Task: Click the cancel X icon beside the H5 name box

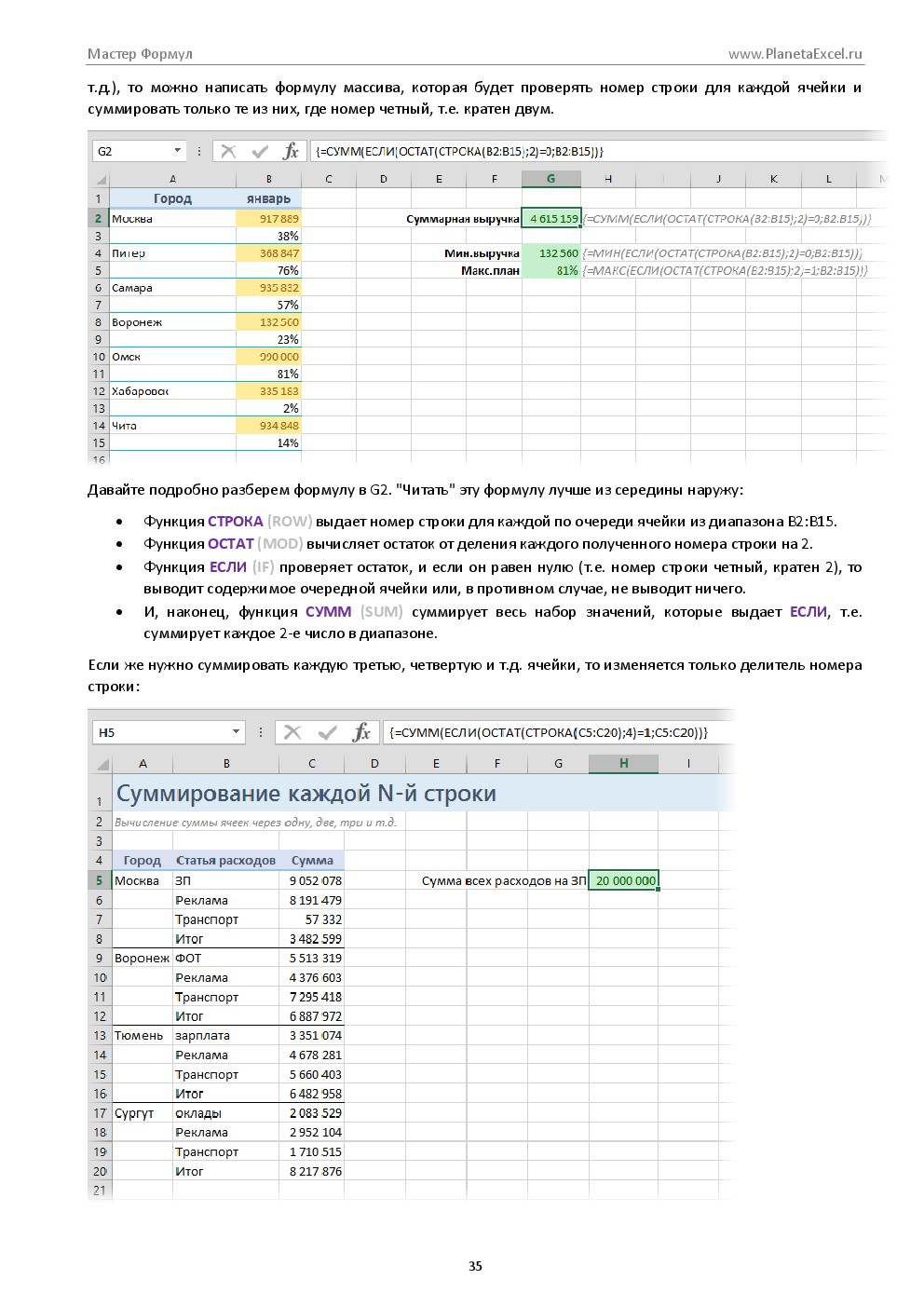Action: click(x=292, y=732)
